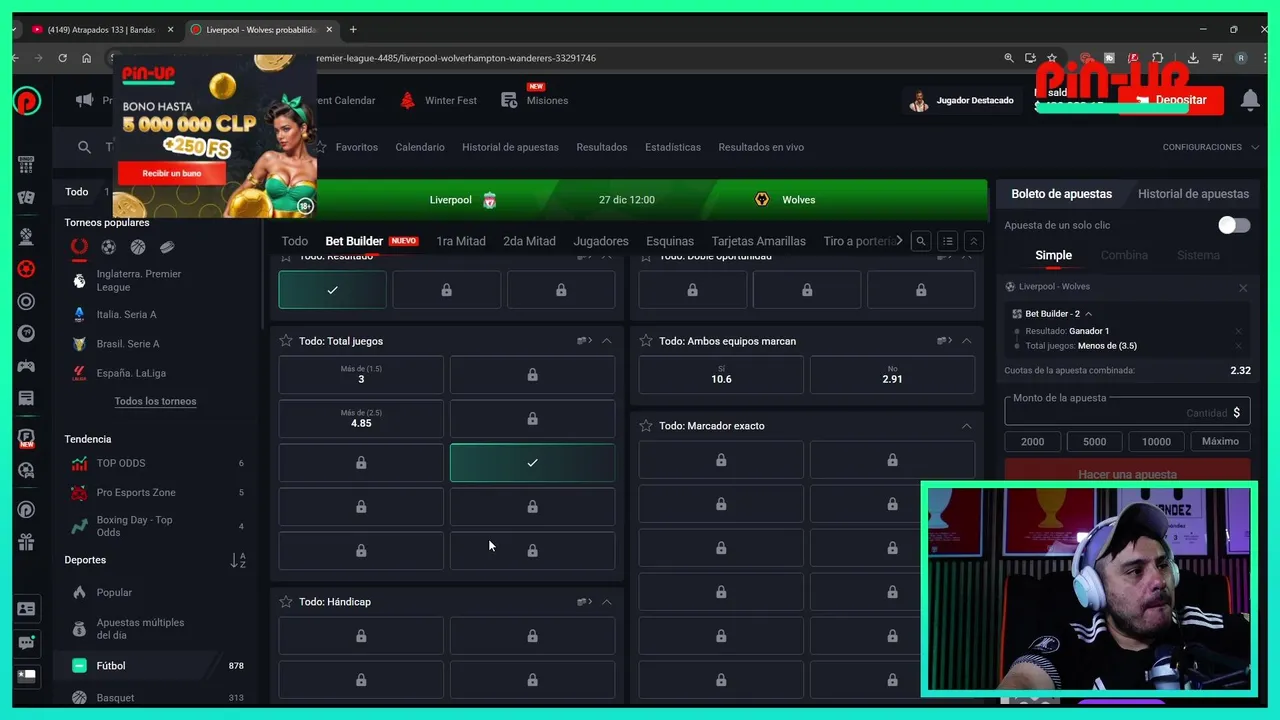Remove Liverpool - Wolves from bet slip
The width and height of the screenshot is (1280, 720).
point(1243,288)
